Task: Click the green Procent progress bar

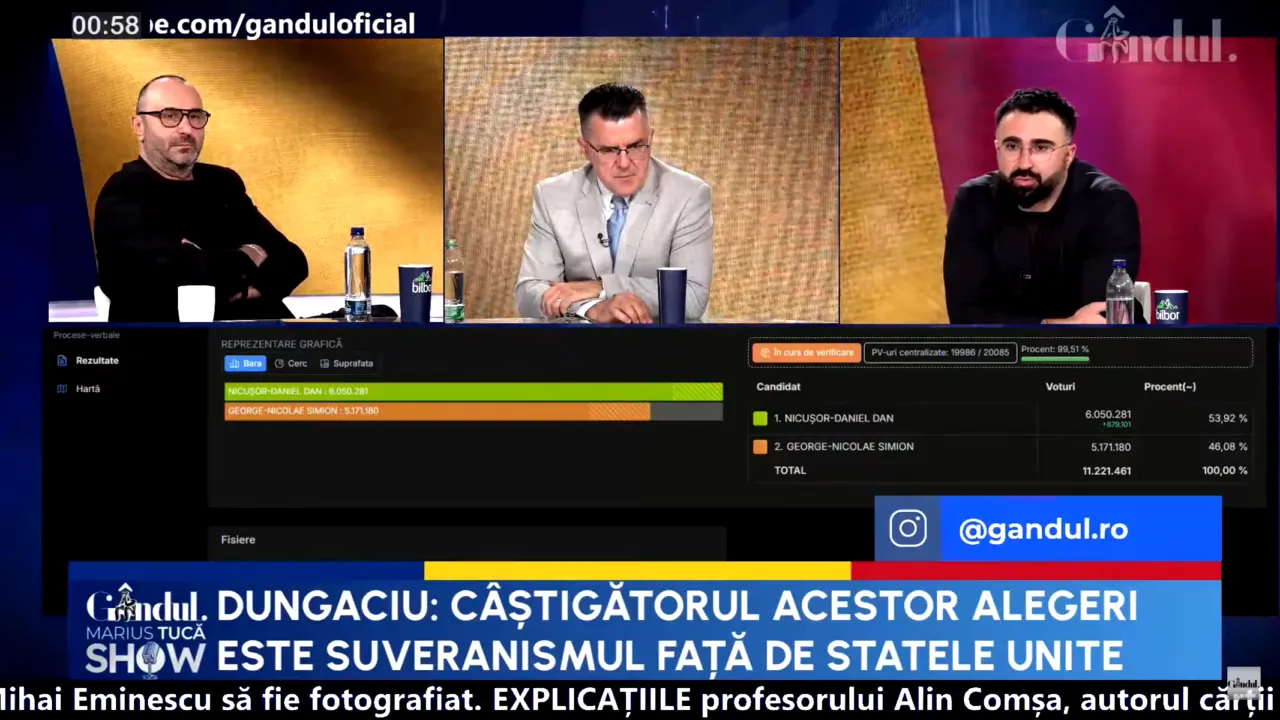Action: pyautogui.click(x=1054, y=360)
